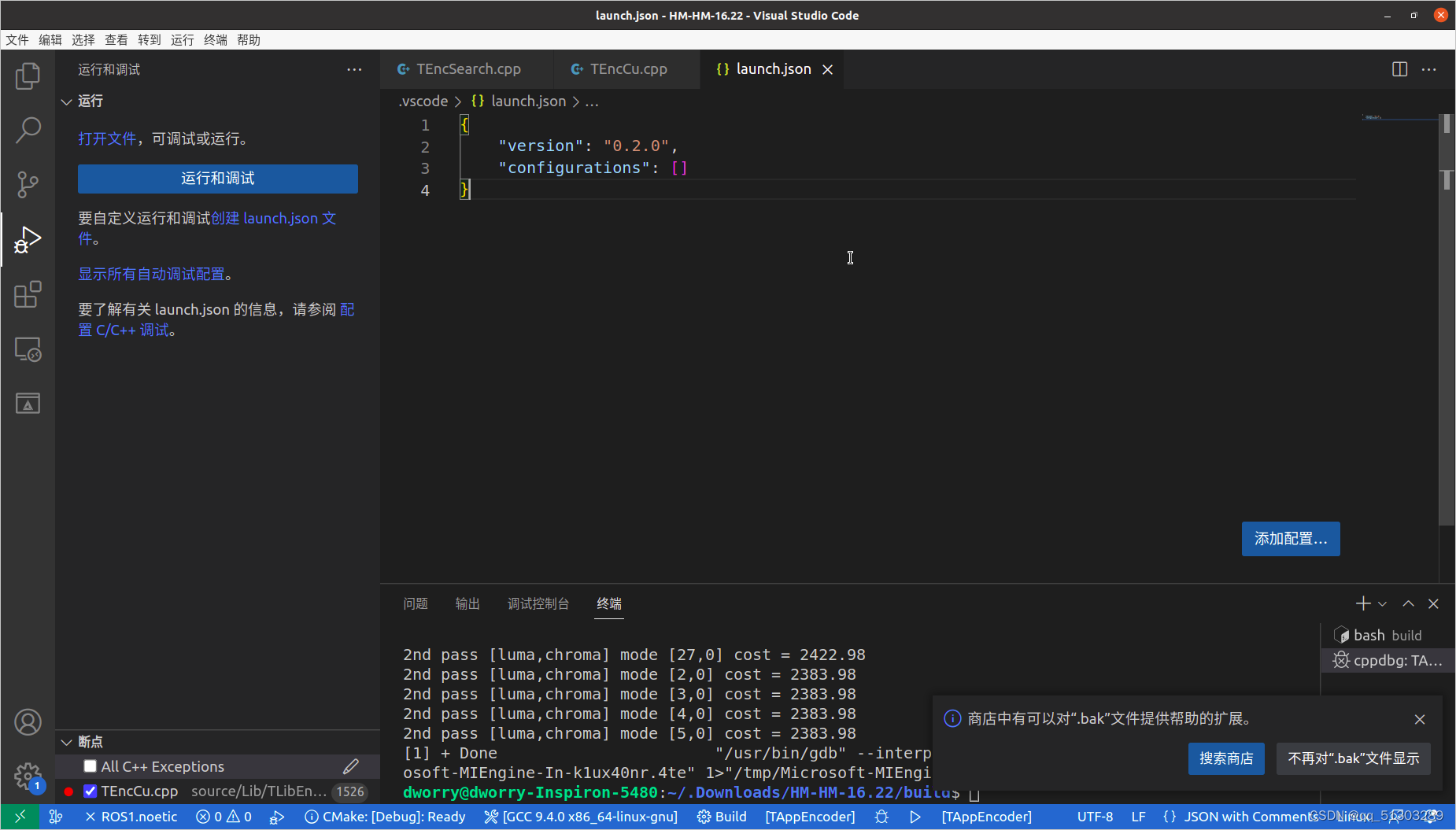Screen dimensions: 1456x830
Task: Click the Build gear in status bar
Action: 722,817
